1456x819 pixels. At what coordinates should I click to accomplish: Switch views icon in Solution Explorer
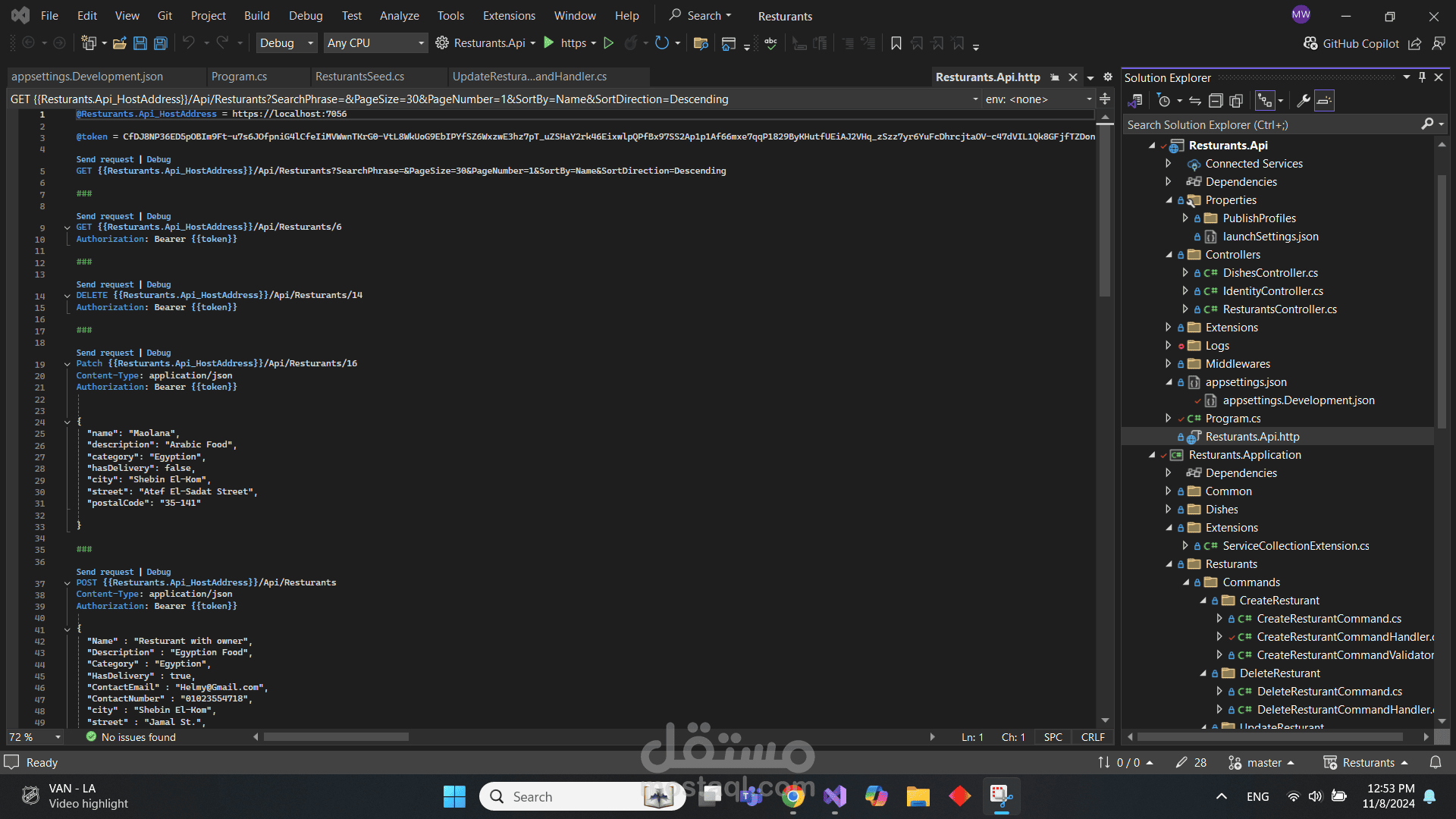click(1135, 100)
